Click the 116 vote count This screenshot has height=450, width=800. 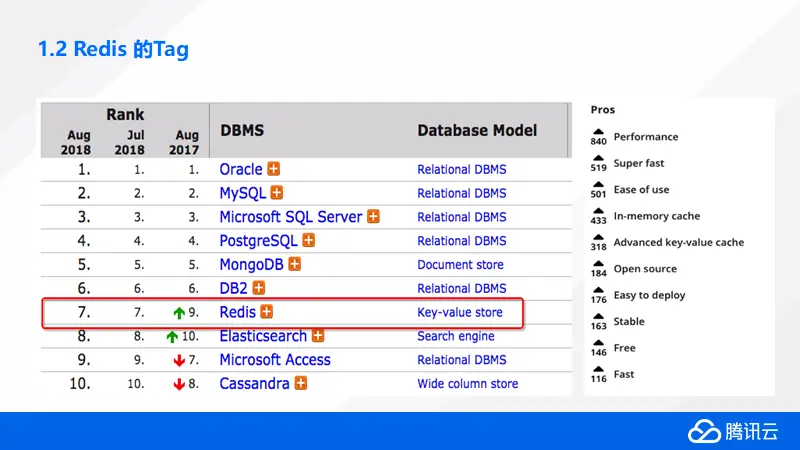point(598,379)
